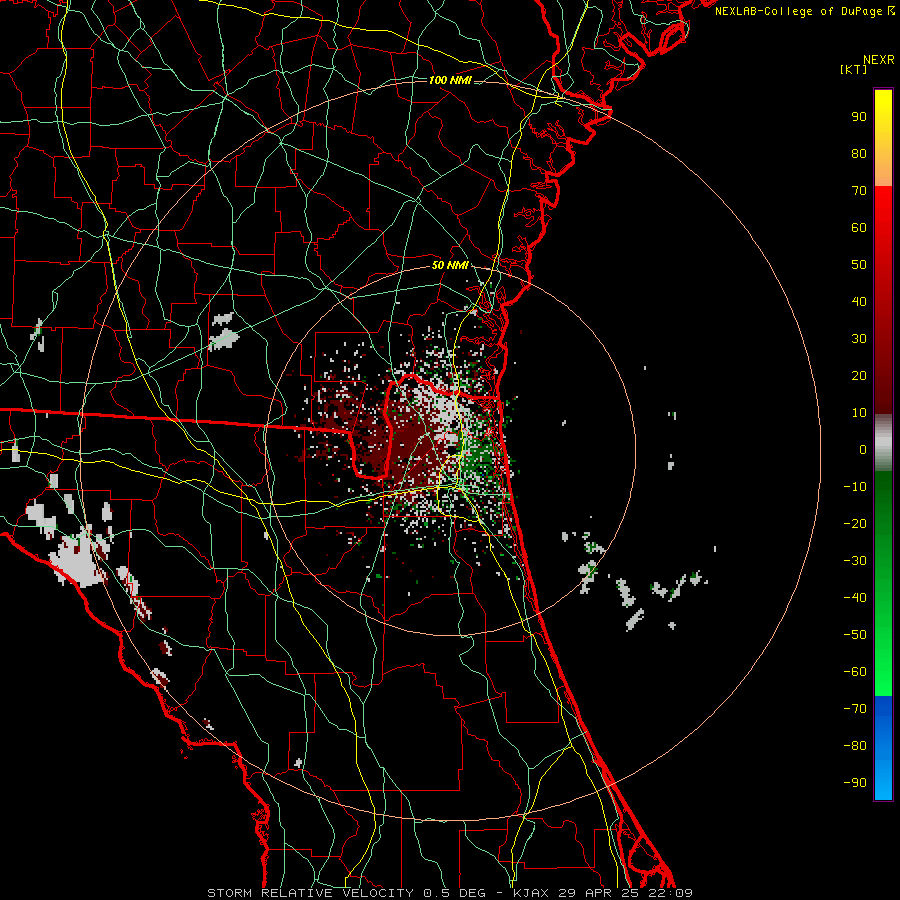900x900 pixels.
Task: Click the -20 value on the scale
Action: pyautogui.click(x=855, y=523)
